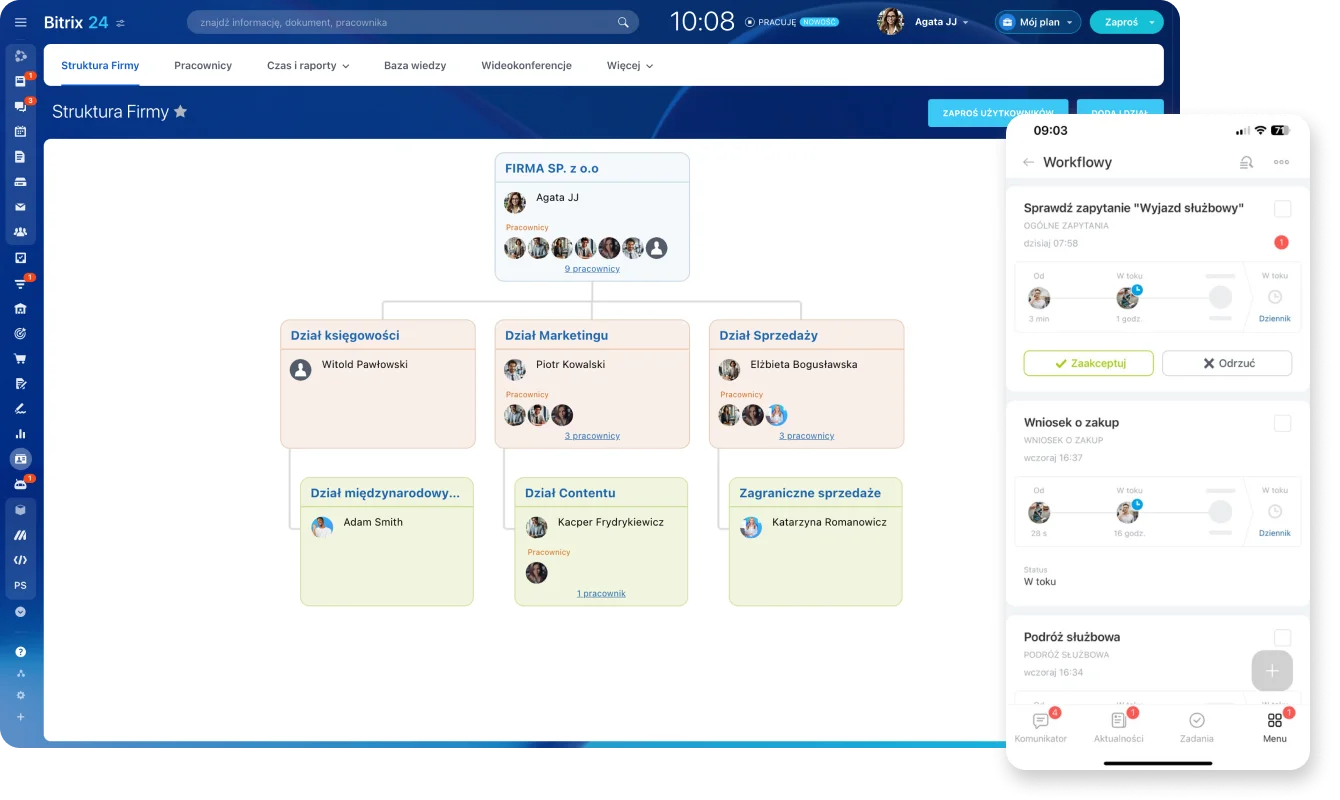Click the help question mark sidebar icon
This screenshot has height=800, width=1340.
point(20,651)
